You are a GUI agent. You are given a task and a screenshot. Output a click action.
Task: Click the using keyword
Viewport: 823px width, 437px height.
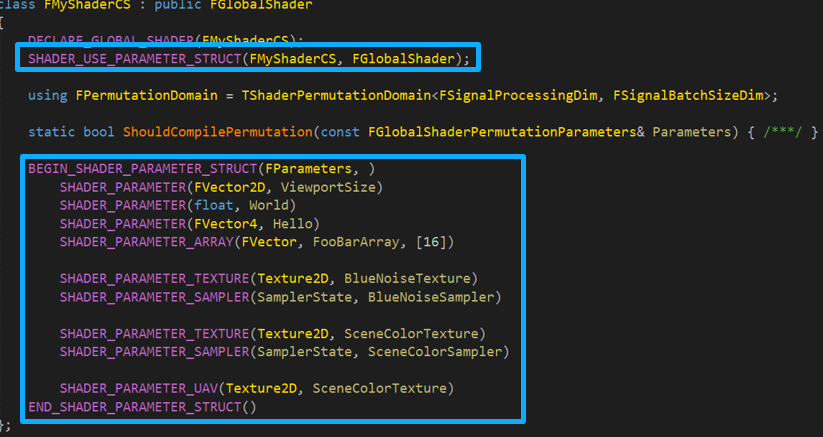pyautogui.click(x=48, y=95)
